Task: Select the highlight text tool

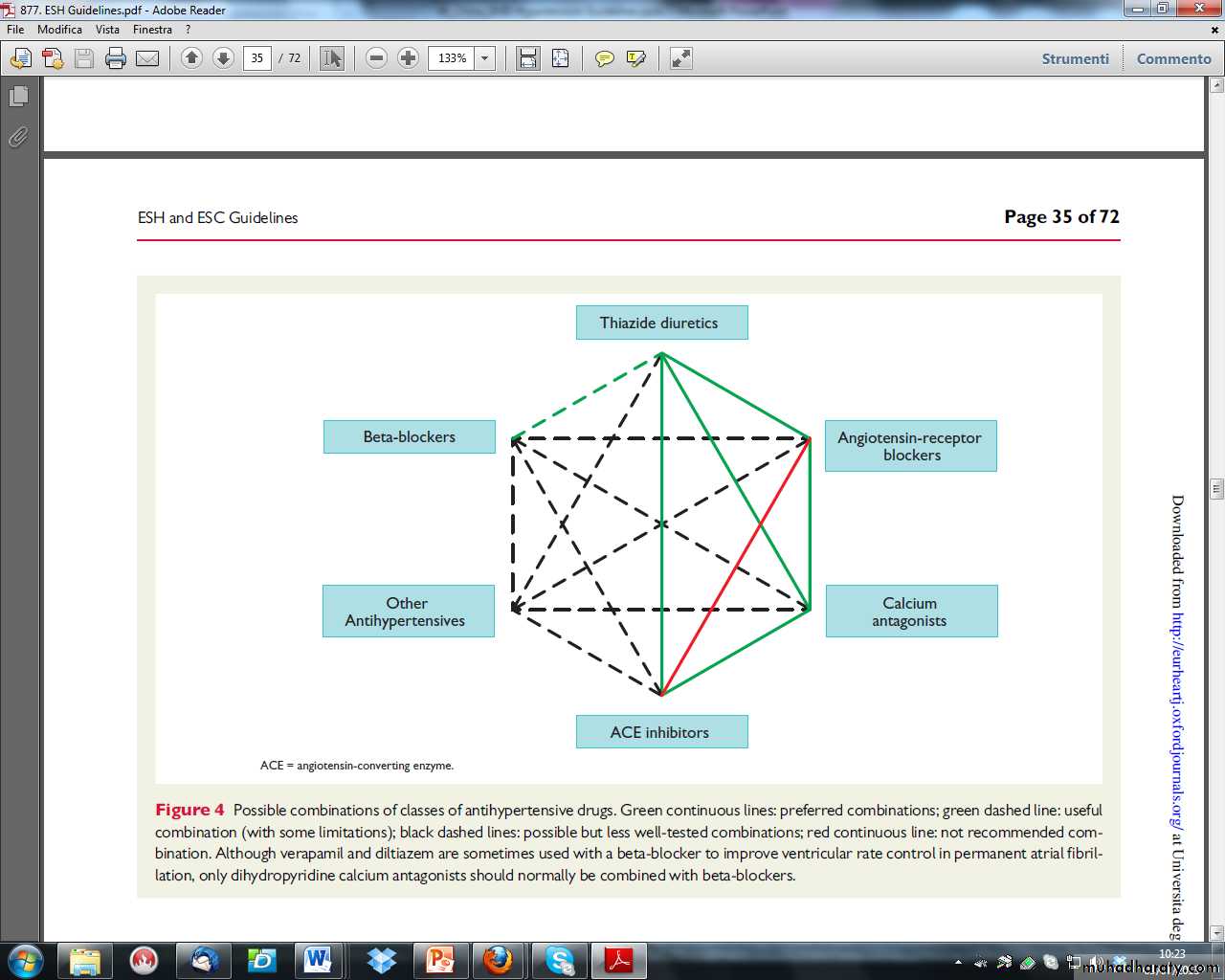Action: 635,58
